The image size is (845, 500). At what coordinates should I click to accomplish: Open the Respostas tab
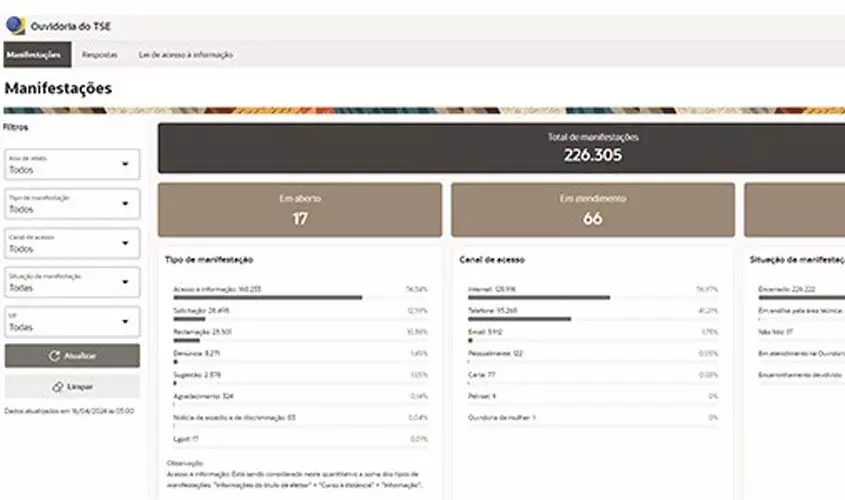tap(100, 54)
